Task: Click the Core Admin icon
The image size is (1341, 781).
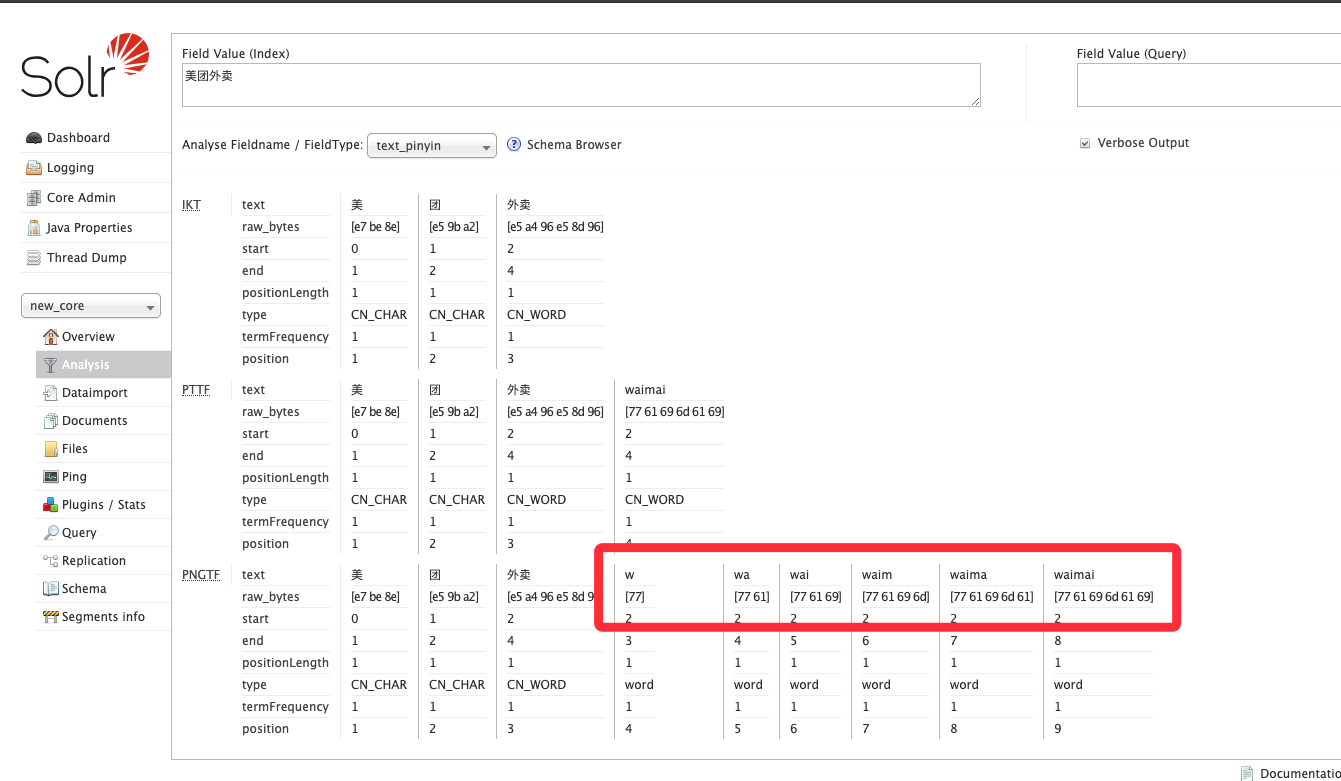Action: 34,198
